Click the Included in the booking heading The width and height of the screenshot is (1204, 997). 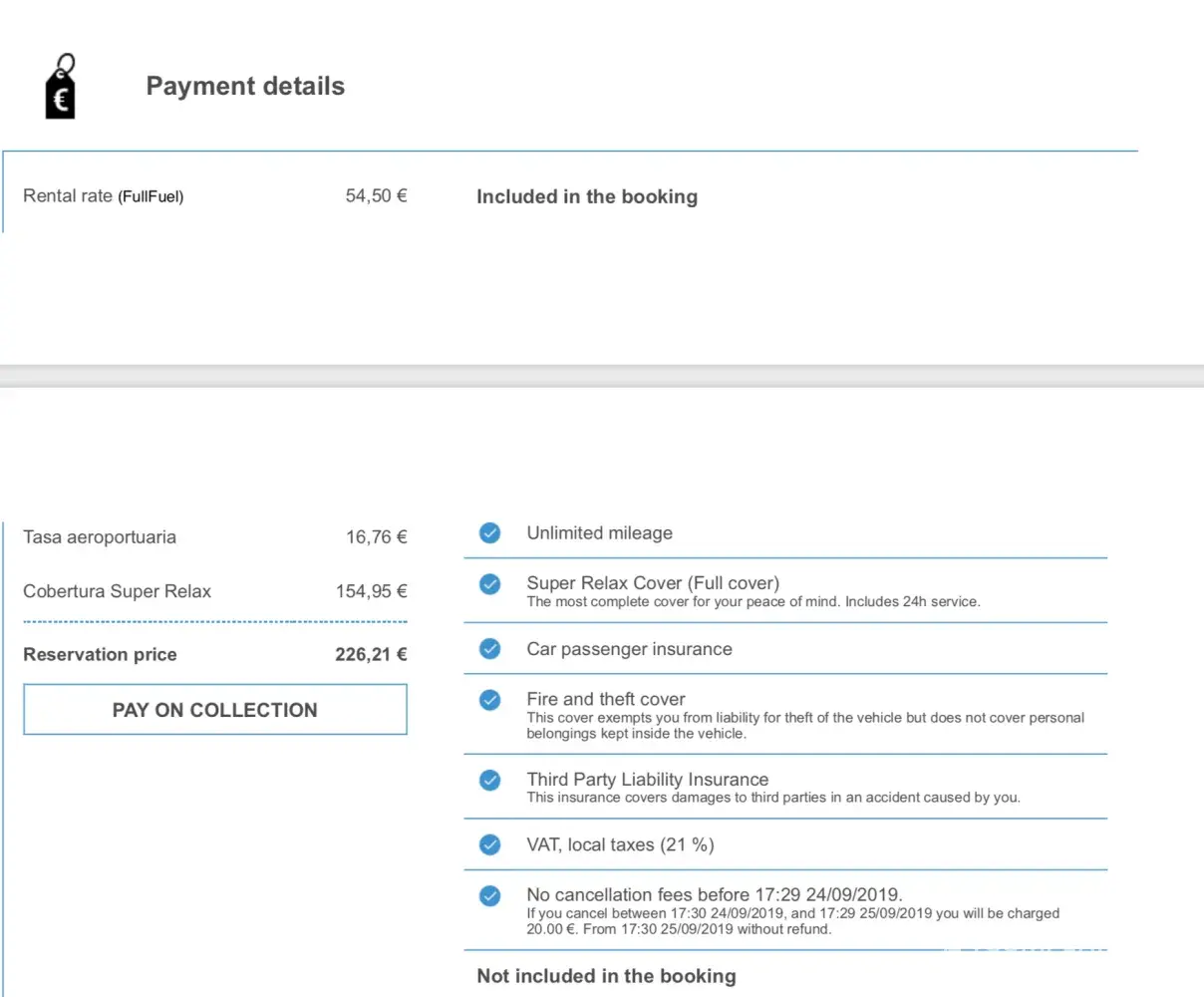(586, 197)
